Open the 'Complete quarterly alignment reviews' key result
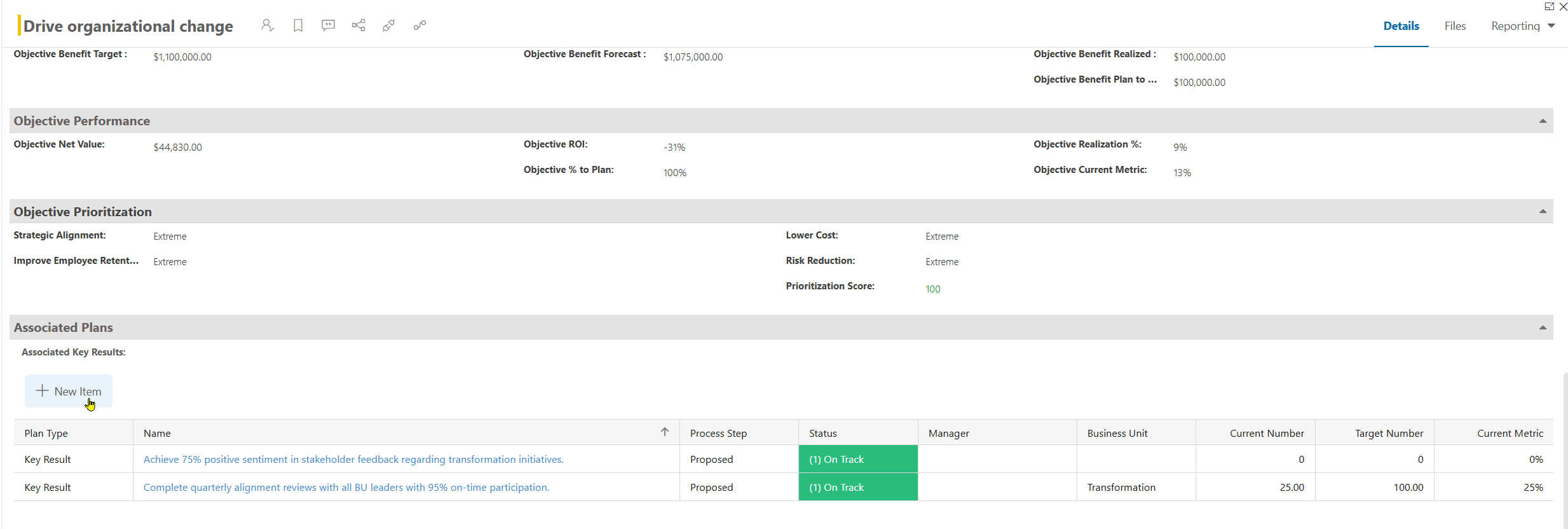Screen dimensions: 1568x529 pyautogui.click(x=346, y=487)
